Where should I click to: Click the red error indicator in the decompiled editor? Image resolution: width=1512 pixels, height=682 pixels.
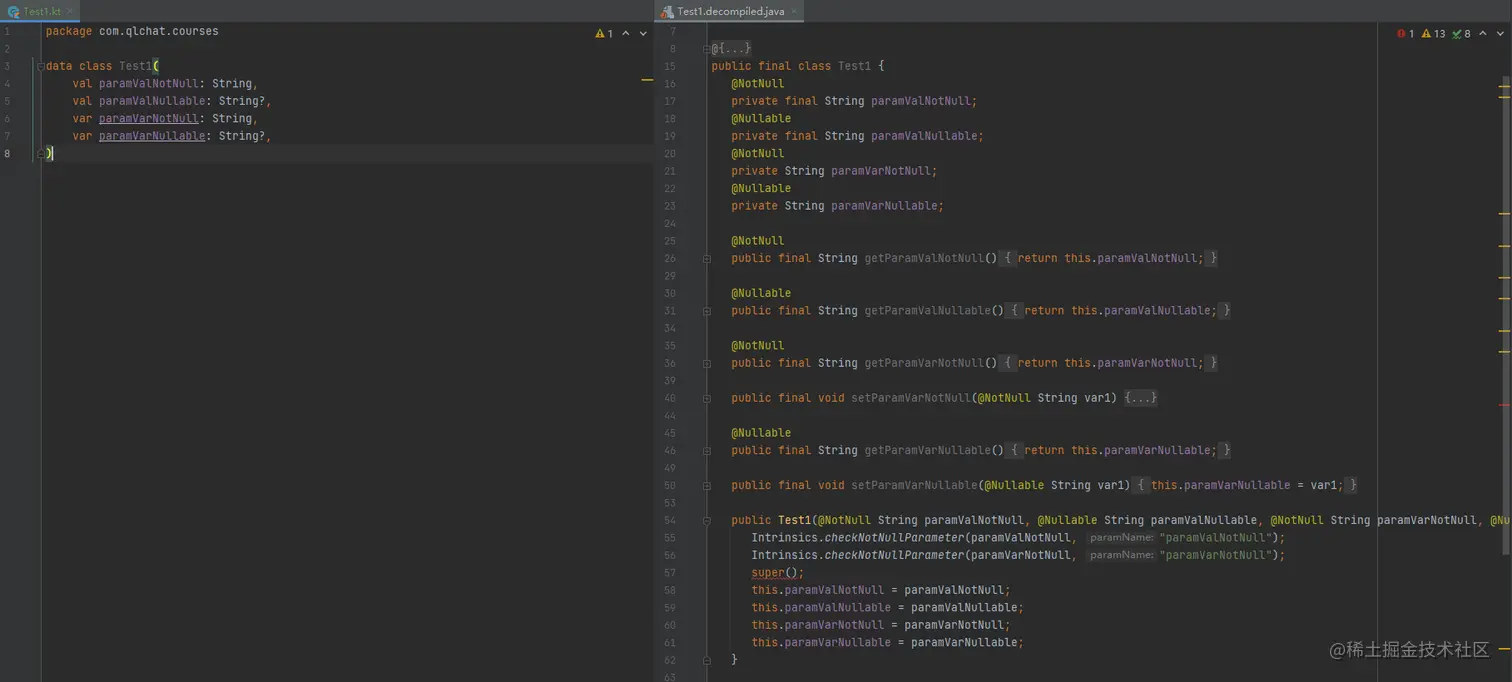(1405, 33)
